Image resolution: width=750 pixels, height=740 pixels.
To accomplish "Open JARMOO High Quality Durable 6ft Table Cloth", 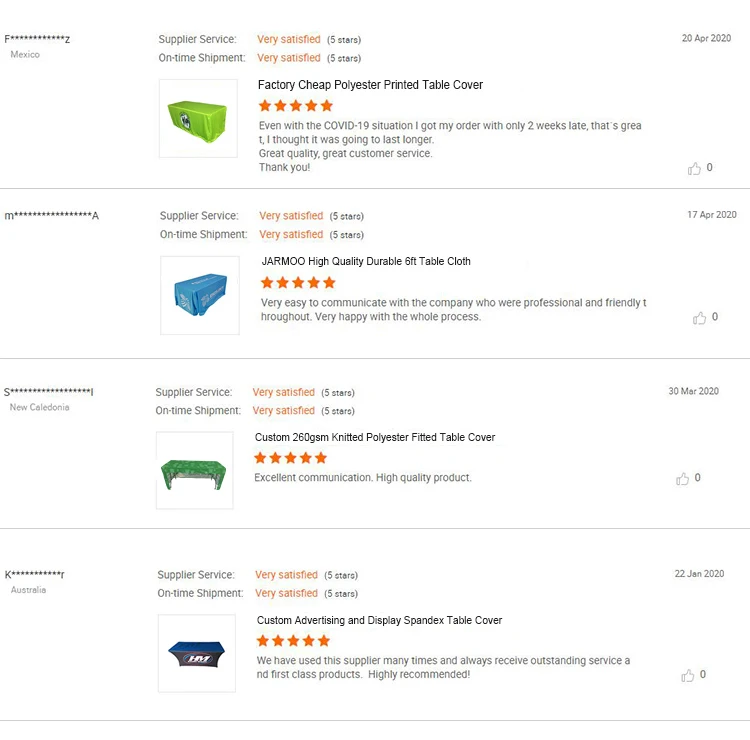I will pyautogui.click(x=366, y=261).
